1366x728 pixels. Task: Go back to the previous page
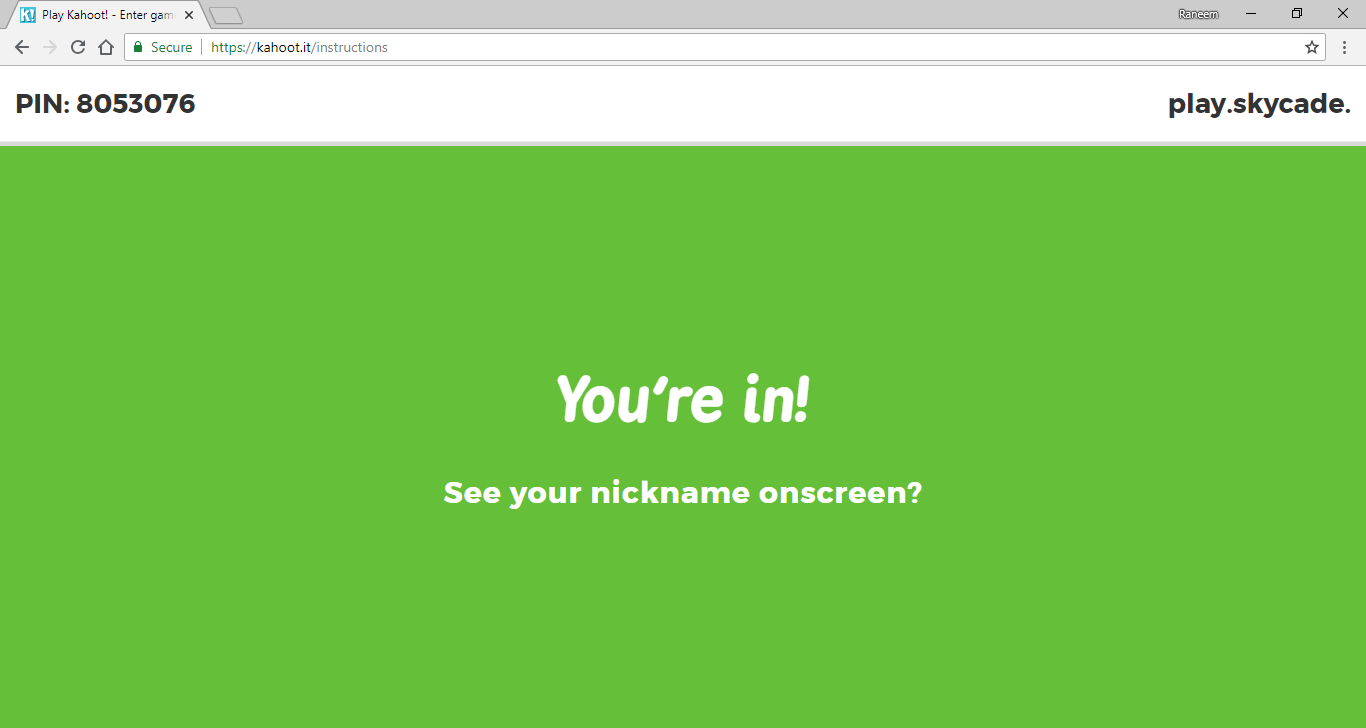point(22,47)
